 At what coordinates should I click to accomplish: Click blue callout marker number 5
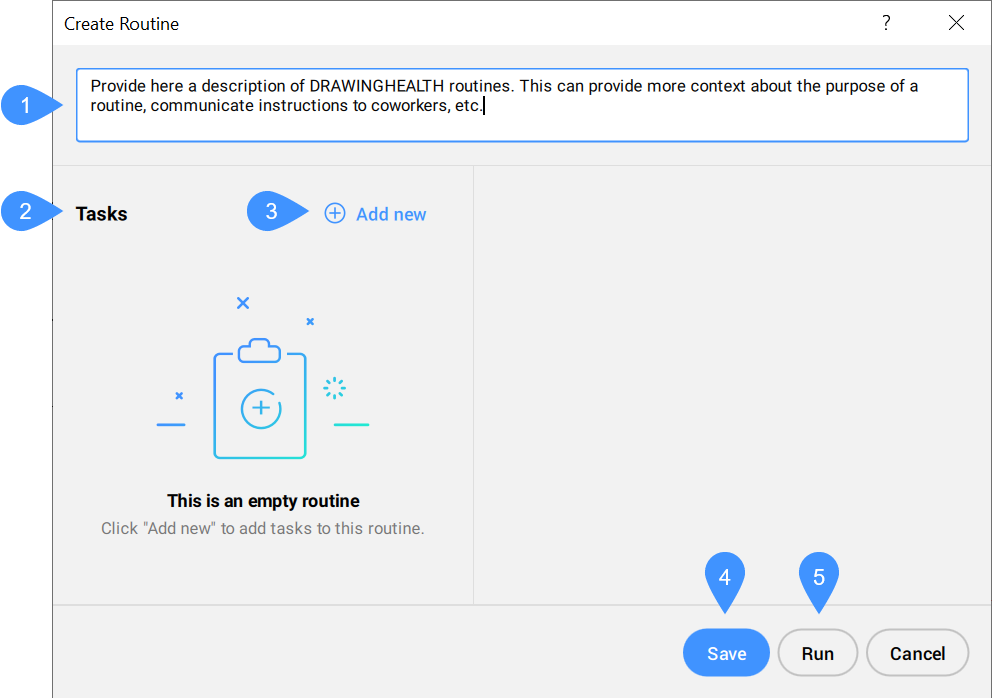(x=819, y=580)
